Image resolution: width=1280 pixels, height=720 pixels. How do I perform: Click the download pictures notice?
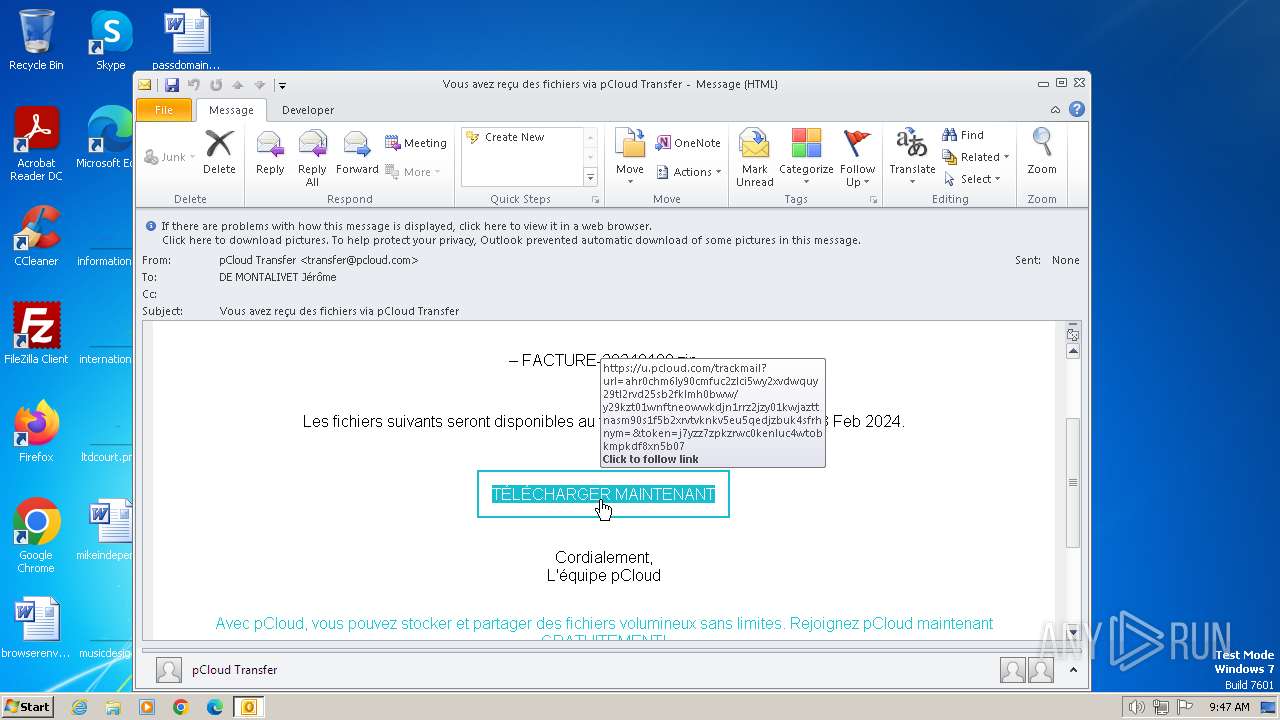pyautogui.click(x=511, y=240)
